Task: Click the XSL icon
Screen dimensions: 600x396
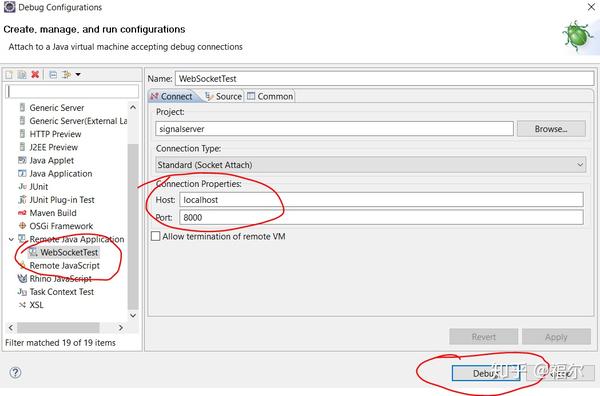Action: point(22,305)
